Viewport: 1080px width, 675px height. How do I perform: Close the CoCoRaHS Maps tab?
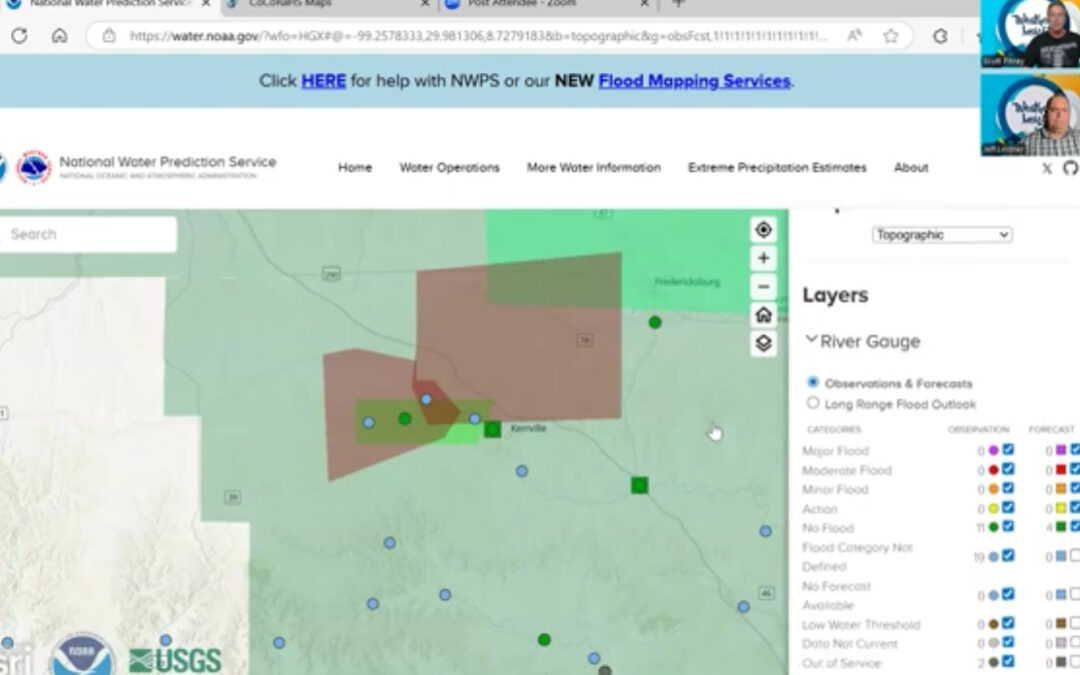tap(425, 3)
